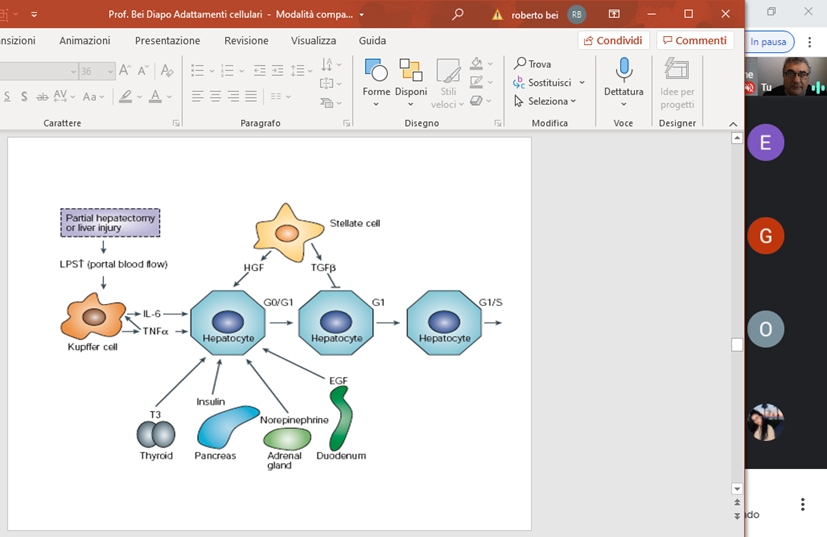This screenshot has height=537, width=827.
Task: Open Quick Access Toolbar customize arrow
Action: [34, 14]
